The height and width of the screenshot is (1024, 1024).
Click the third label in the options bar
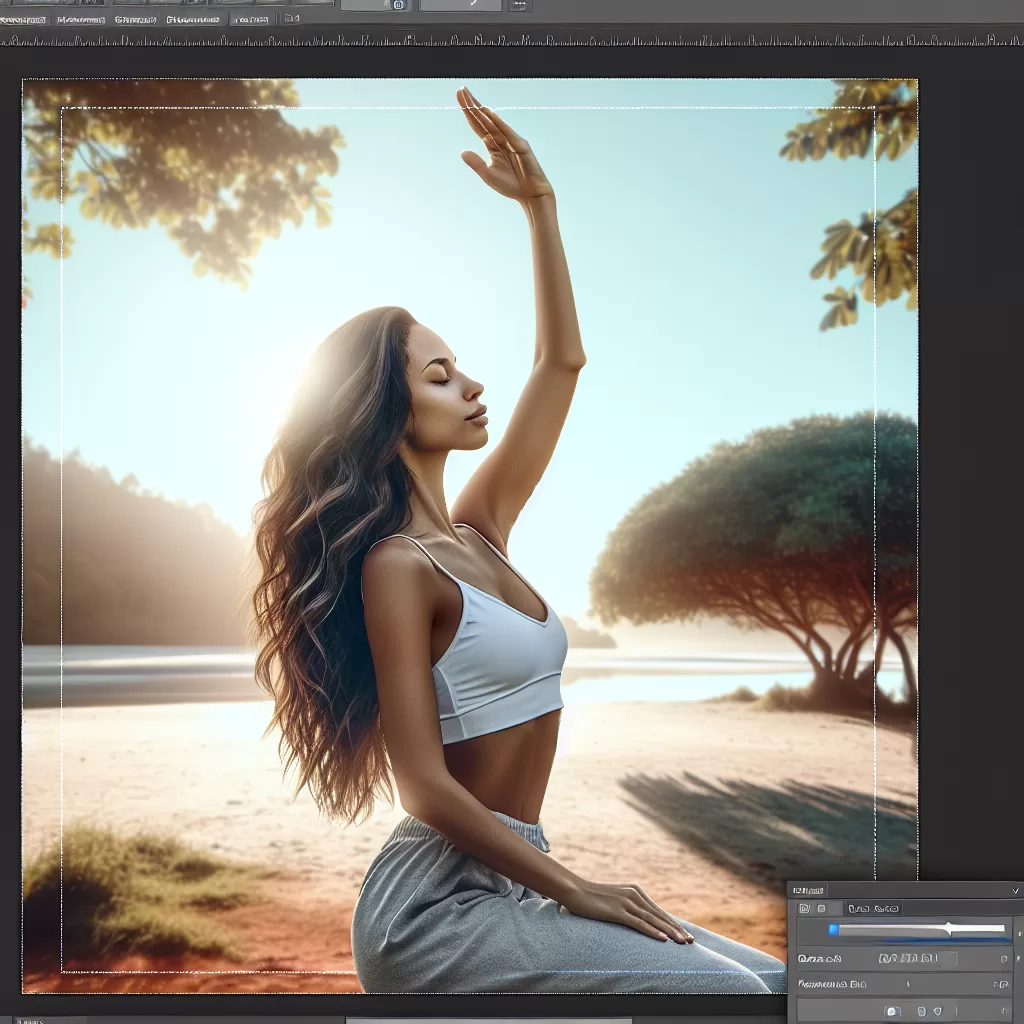[135, 19]
